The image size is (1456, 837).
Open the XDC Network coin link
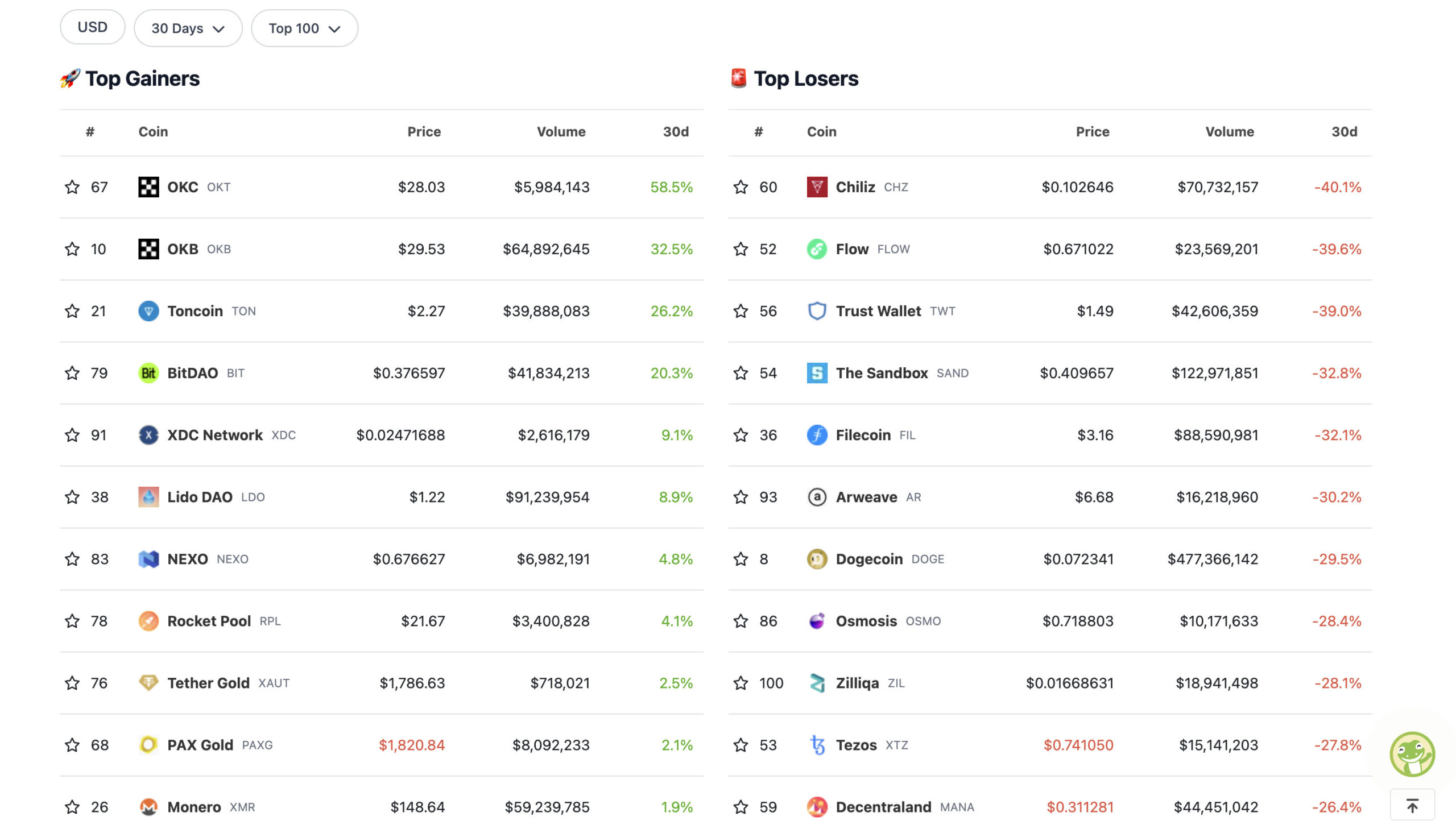click(x=215, y=435)
